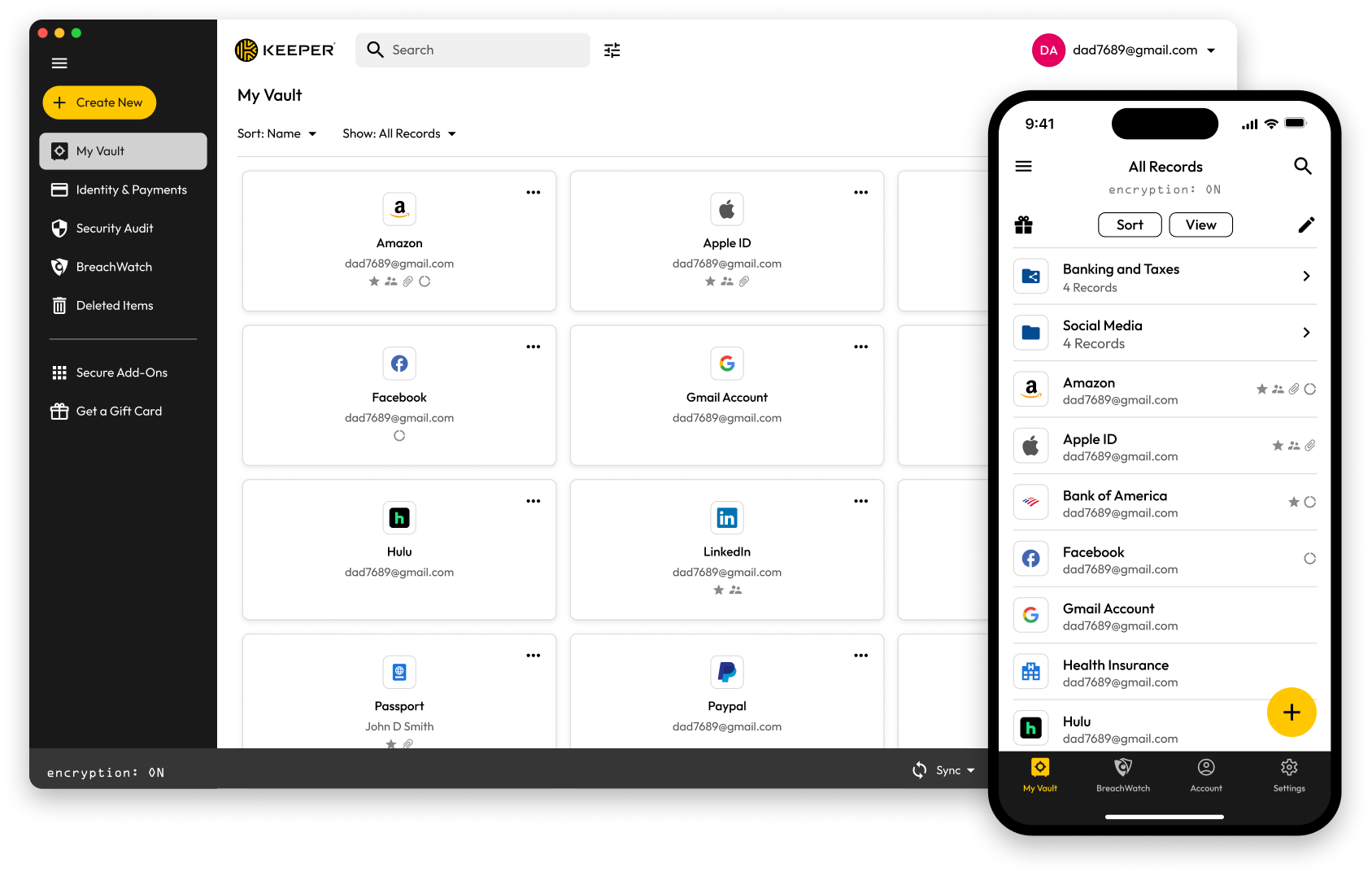
Task: Click the Hulu logo on desktop card
Action: [399, 518]
